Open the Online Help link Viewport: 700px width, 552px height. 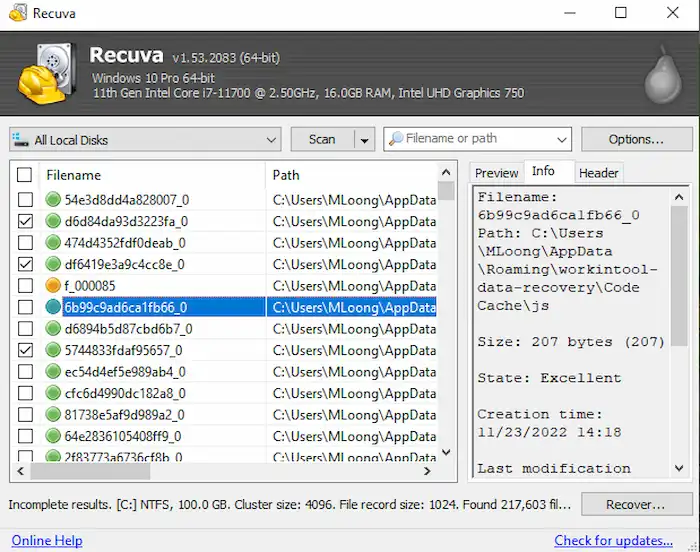click(x=47, y=540)
